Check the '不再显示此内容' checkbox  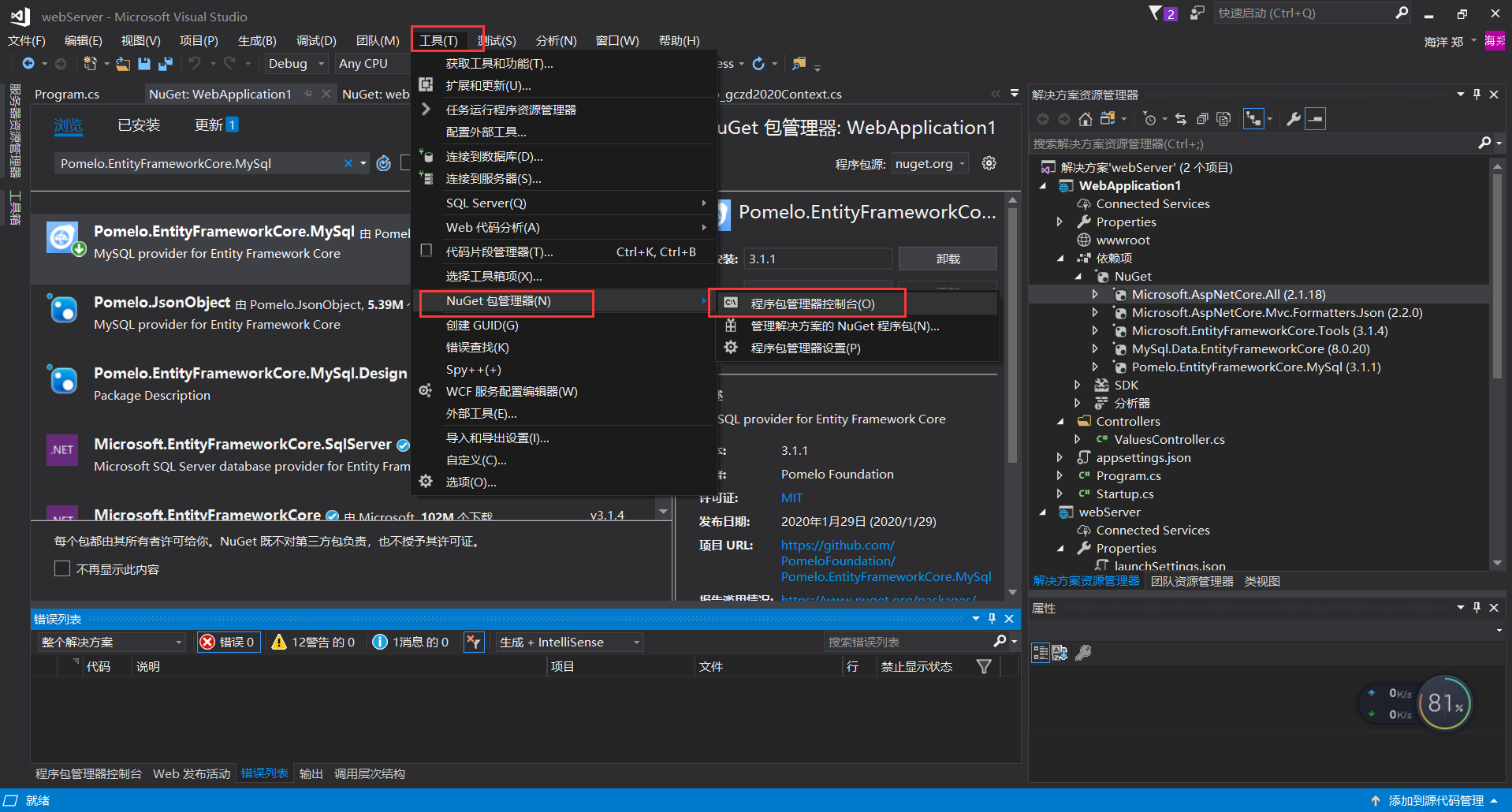click(x=62, y=568)
